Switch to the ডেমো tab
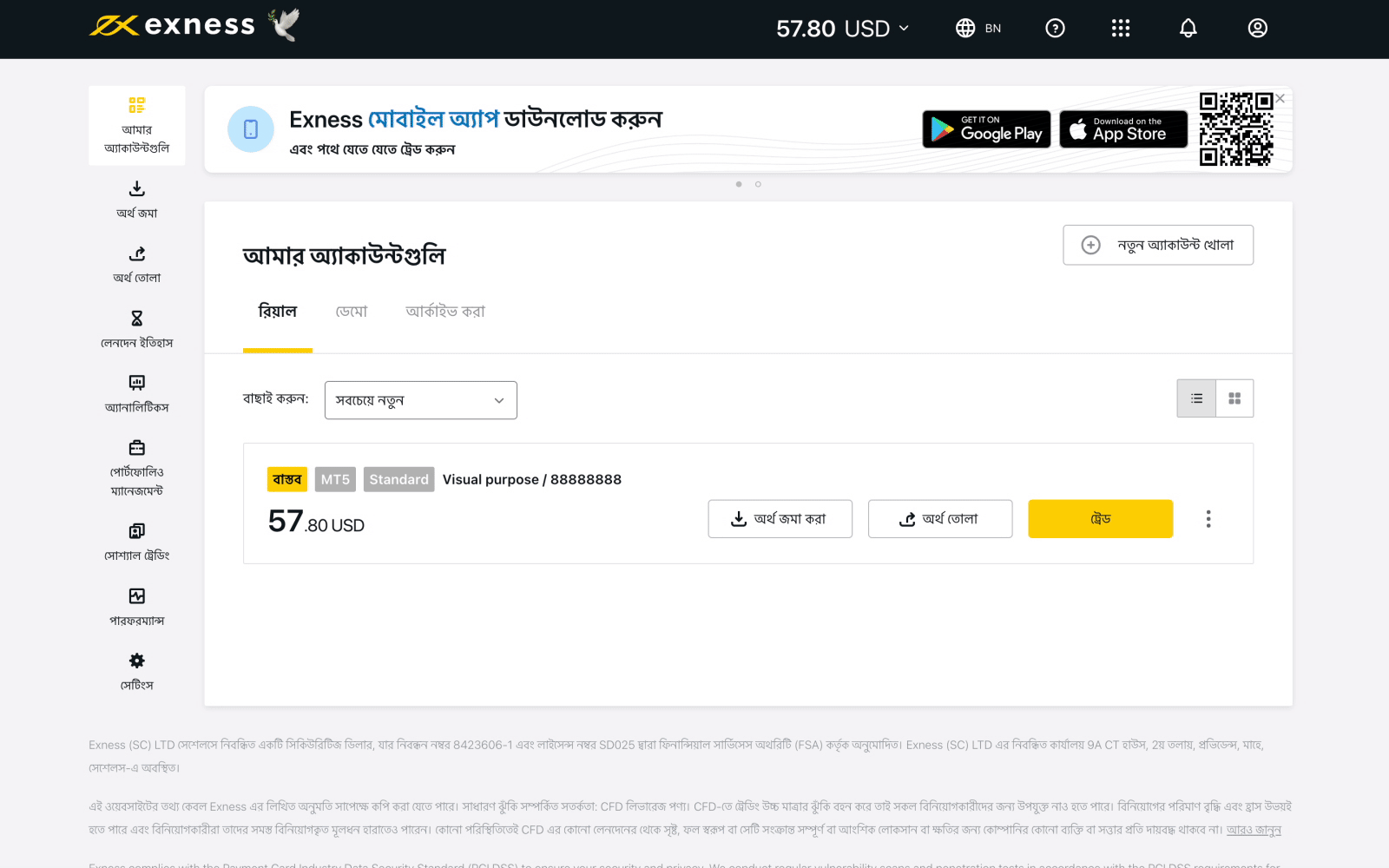 [x=352, y=312]
